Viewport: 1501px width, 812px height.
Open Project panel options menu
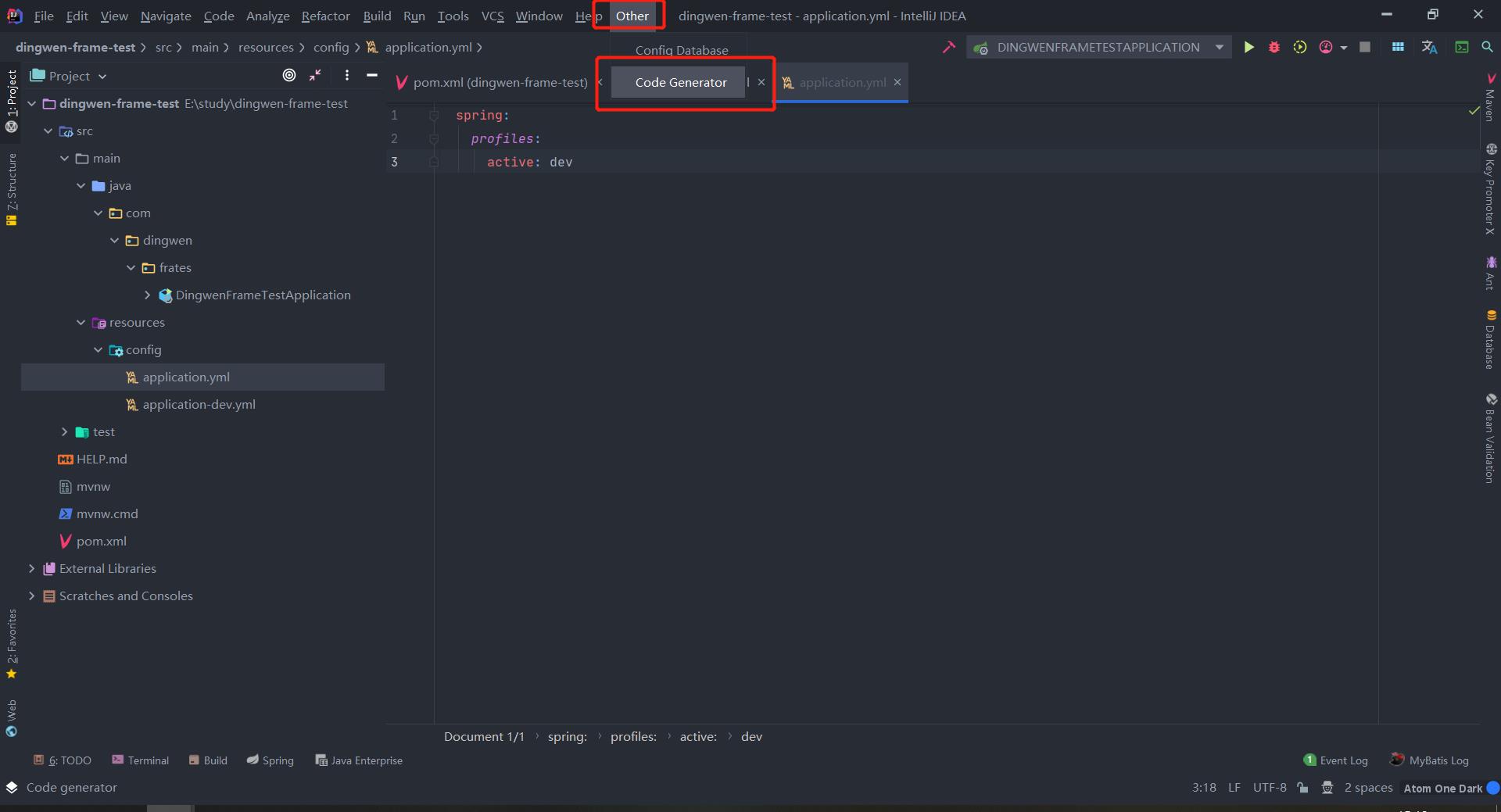(x=346, y=75)
